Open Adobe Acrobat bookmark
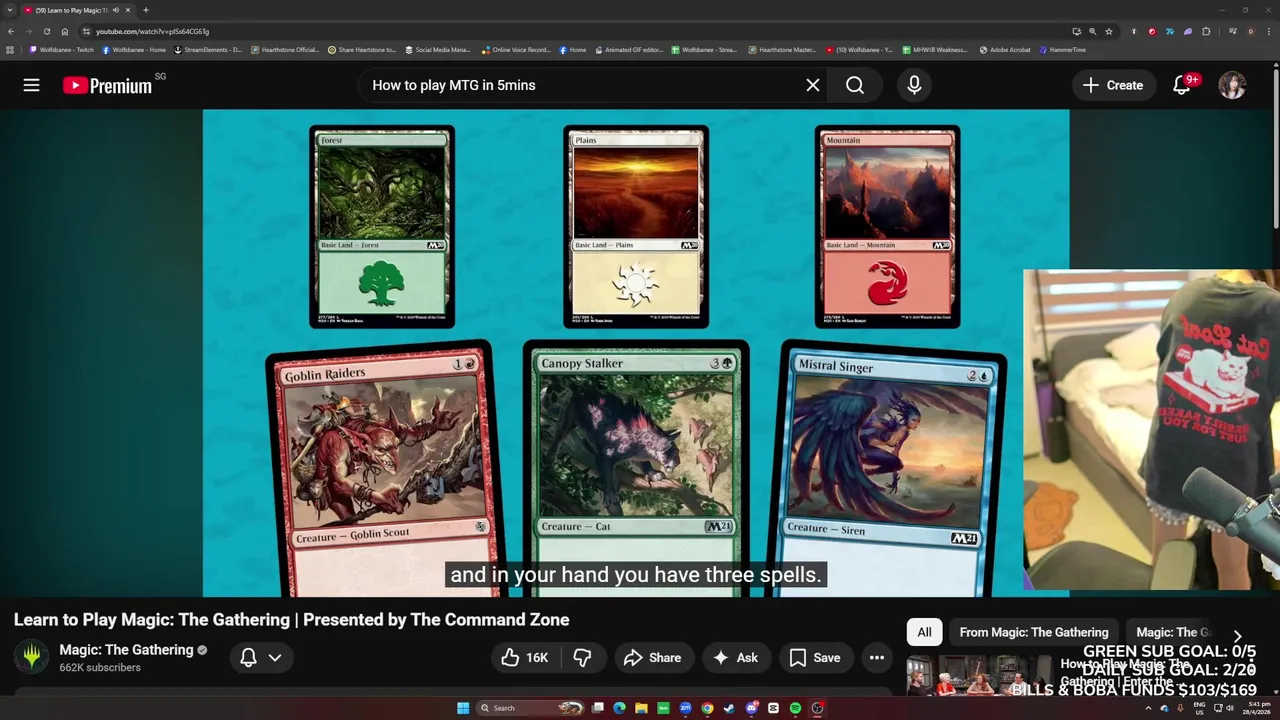This screenshot has height=720, width=1280. 1005,49
